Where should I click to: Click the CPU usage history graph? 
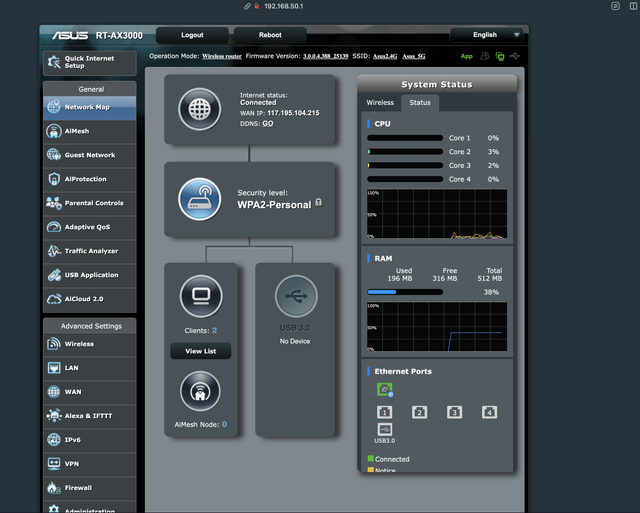437,214
